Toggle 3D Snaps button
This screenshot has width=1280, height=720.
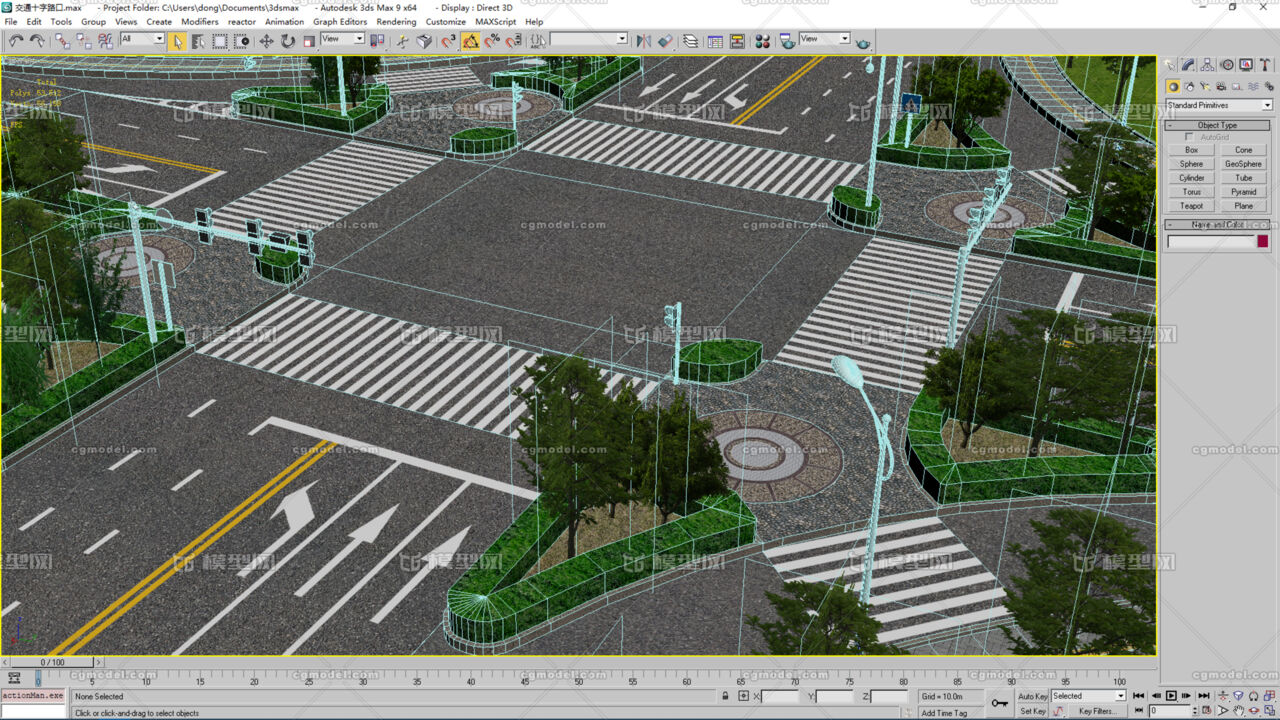449,41
